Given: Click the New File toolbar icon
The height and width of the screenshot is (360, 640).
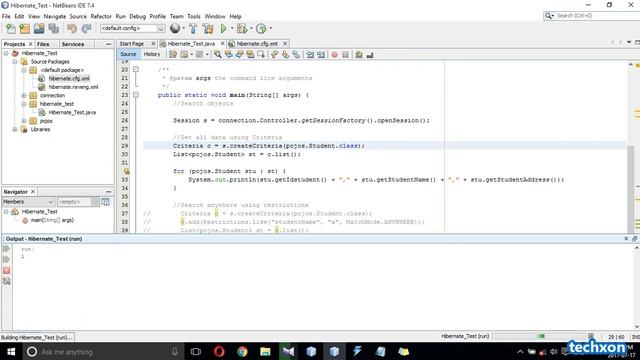Looking at the screenshot, I should pos(11,29).
